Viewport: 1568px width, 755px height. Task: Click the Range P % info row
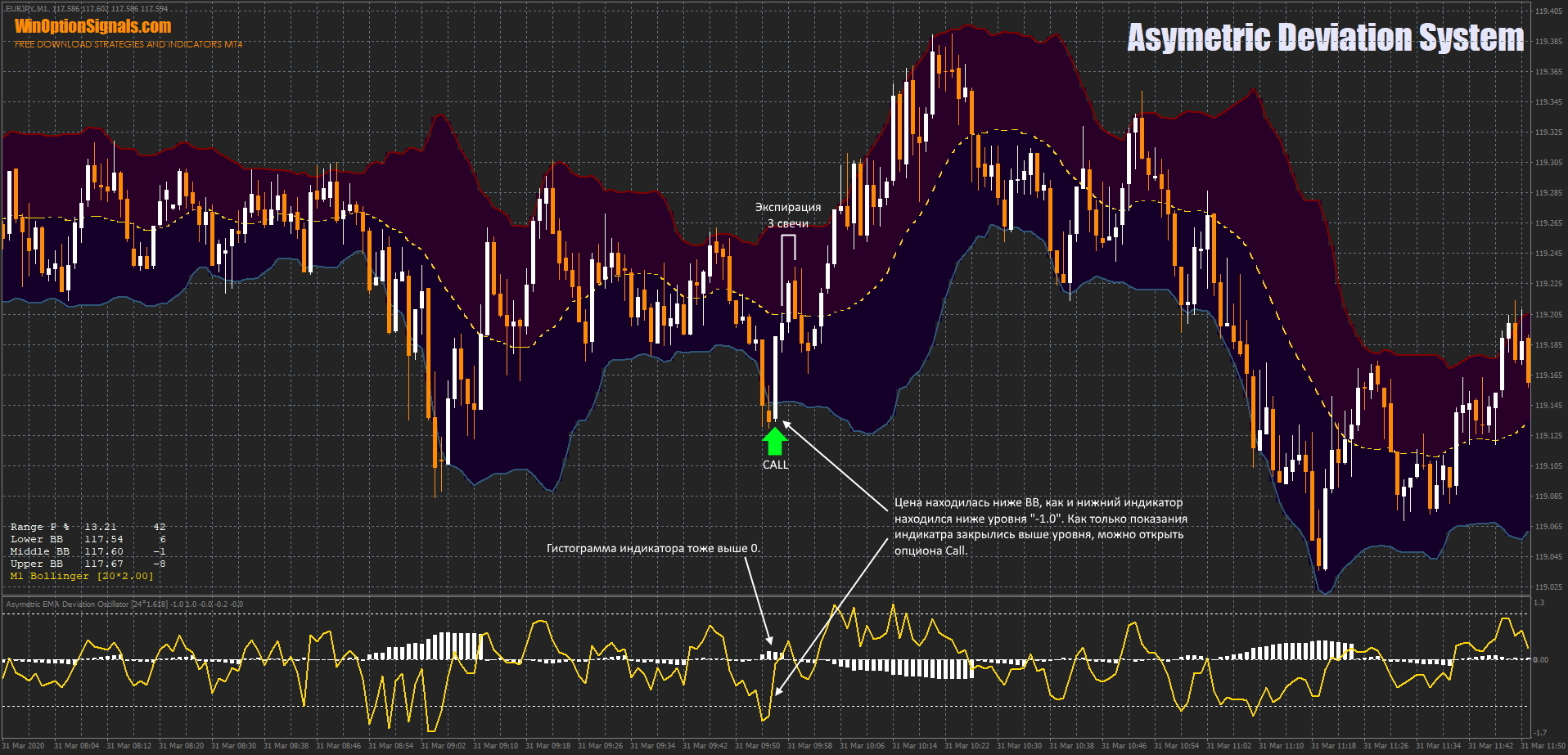pos(88,527)
